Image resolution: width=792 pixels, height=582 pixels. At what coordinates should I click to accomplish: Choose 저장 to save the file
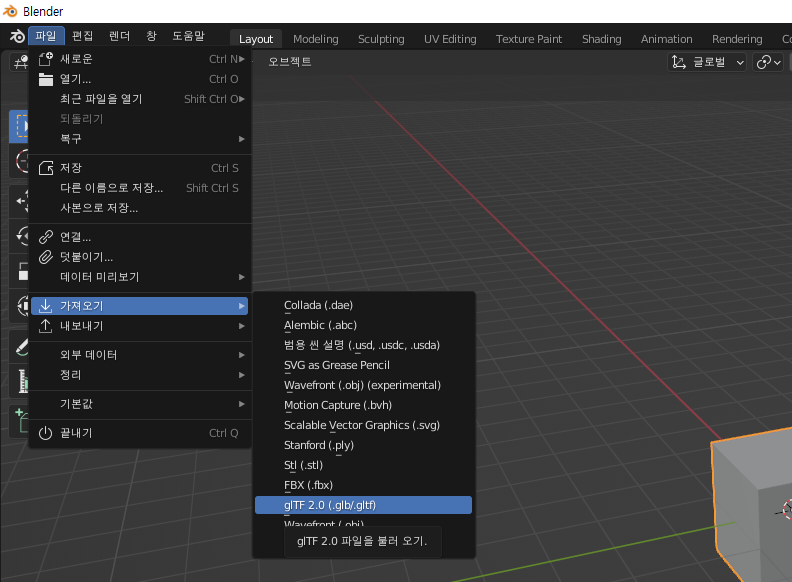pyautogui.click(x=140, y=168)
